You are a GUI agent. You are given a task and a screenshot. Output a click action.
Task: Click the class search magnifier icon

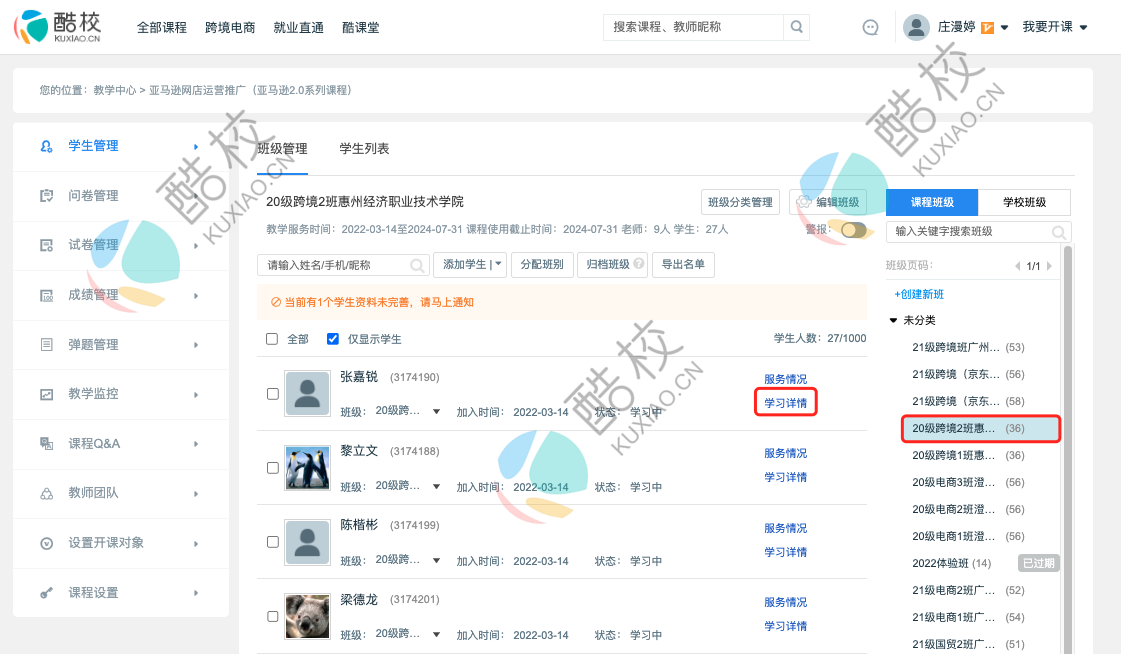tap(1059, 232)
